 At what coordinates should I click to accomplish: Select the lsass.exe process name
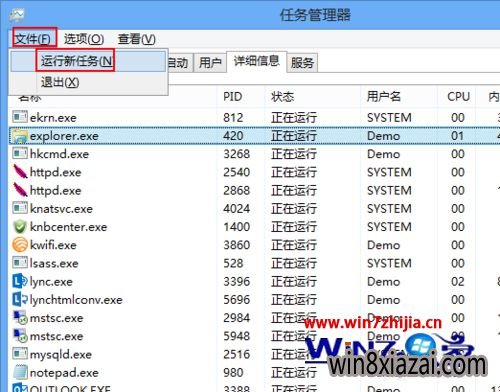(54, 263)
